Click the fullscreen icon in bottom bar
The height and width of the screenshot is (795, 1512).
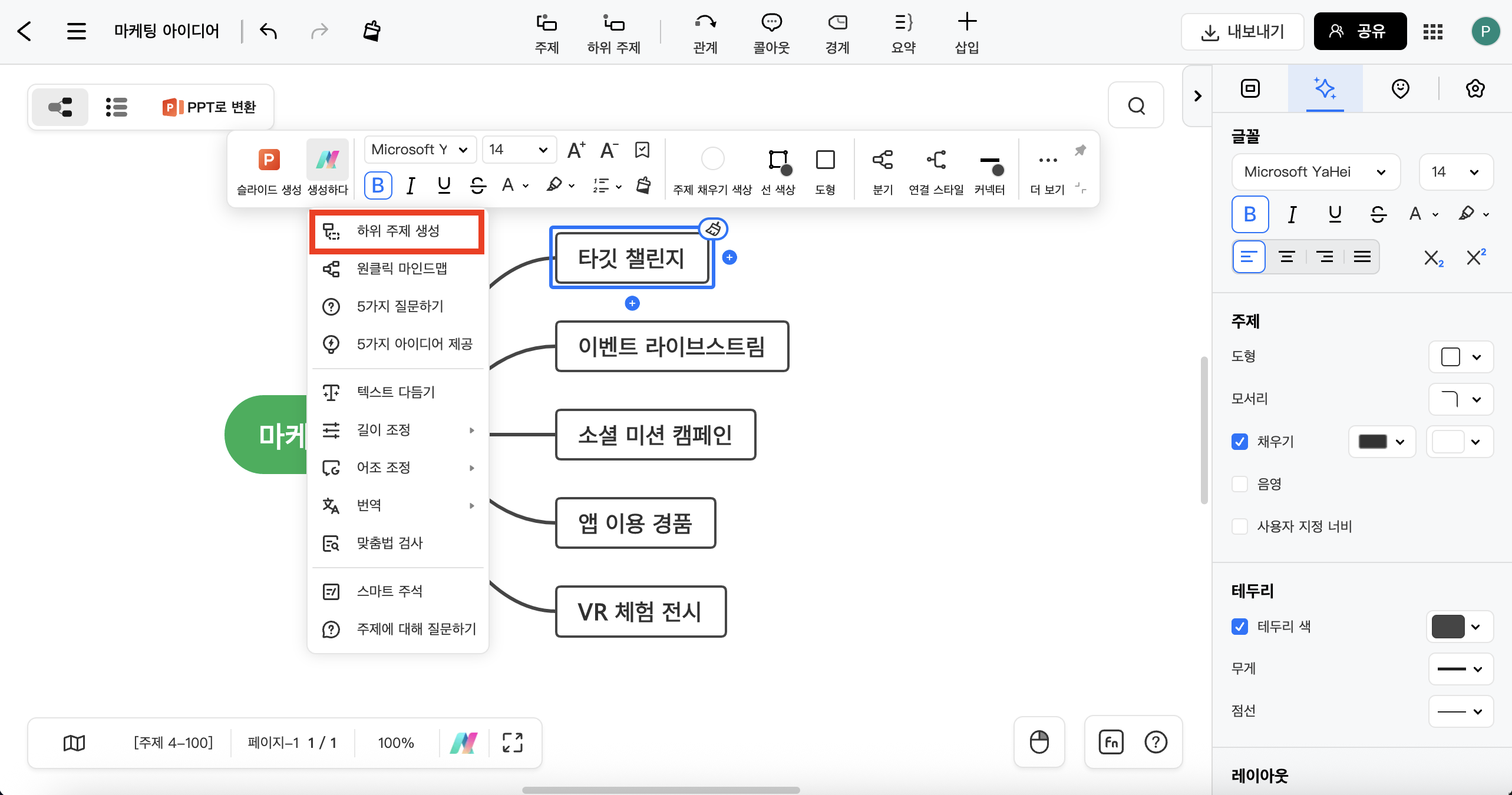pyautogui.click(x=512, y=743)
